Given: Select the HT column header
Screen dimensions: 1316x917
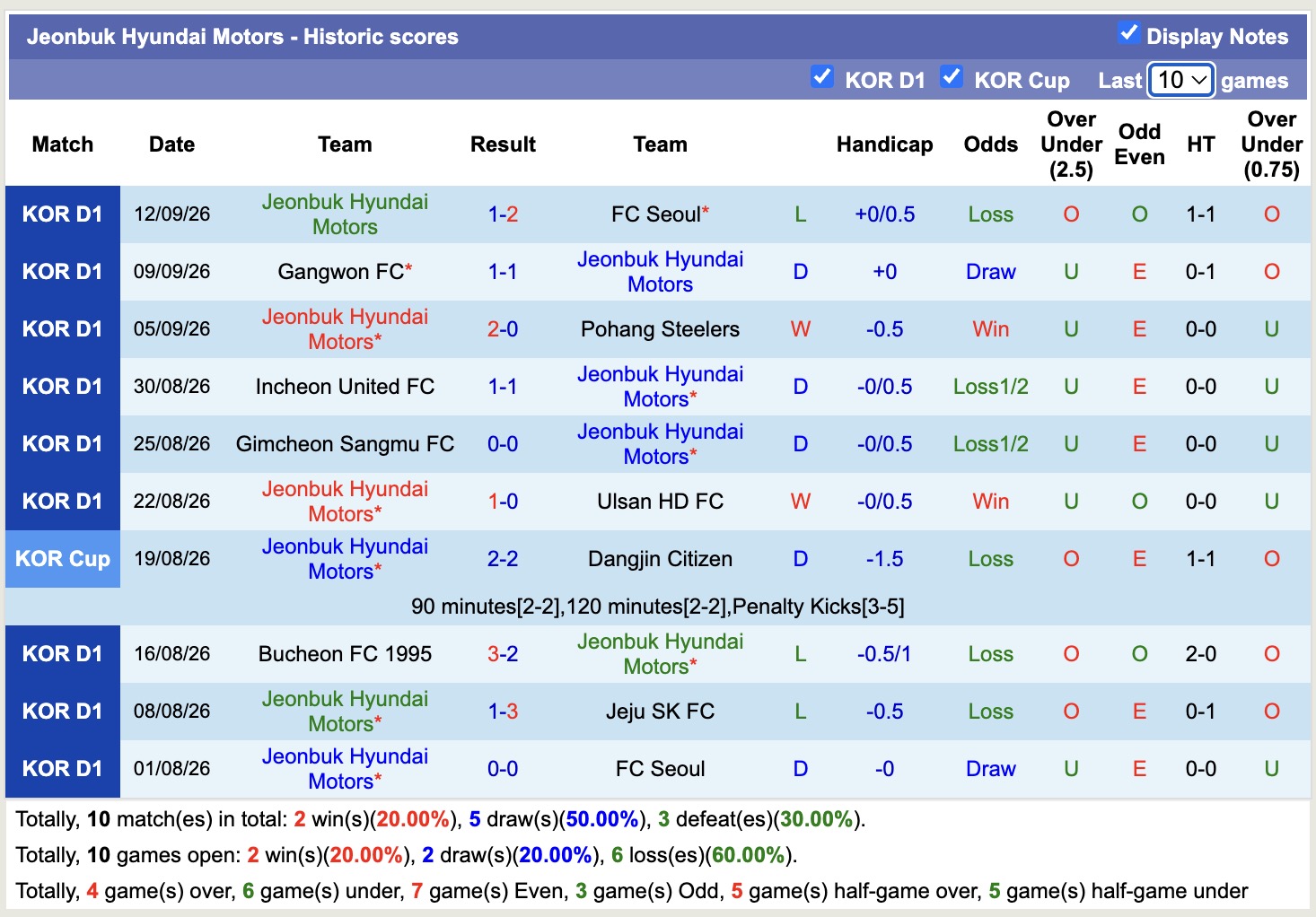Looking at the screenshot, I should point(1200,144).
